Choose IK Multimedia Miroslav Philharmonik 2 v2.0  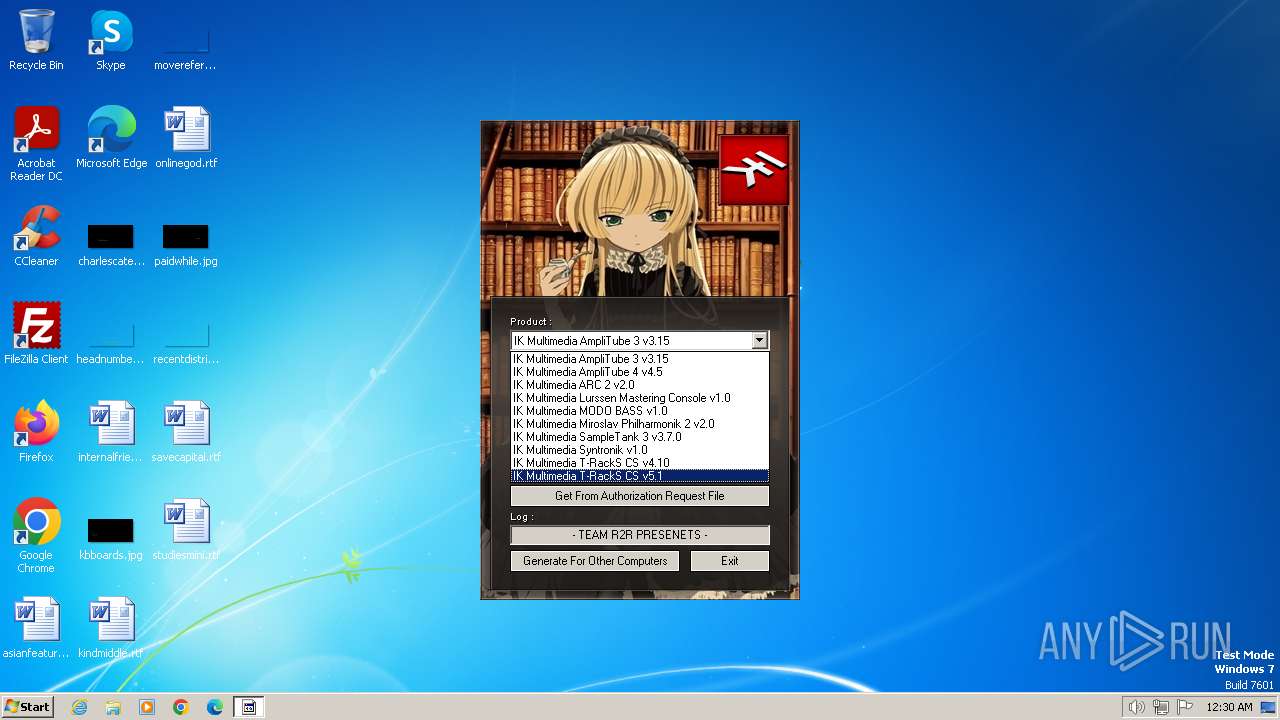[x=640, y=424]
